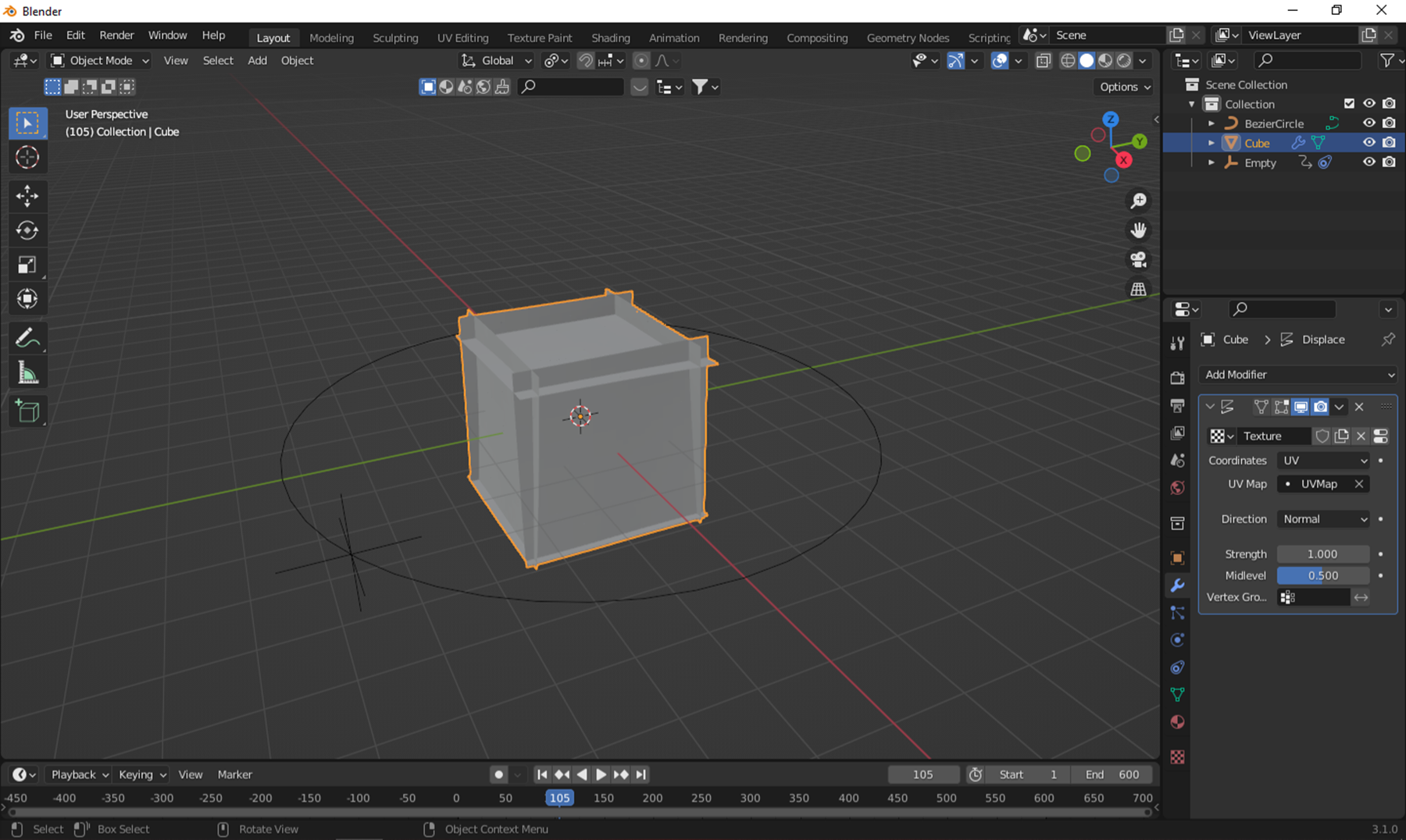1406x840 pixels.
Task: Toggle camera view icon
Action: tap(1139, 259)
